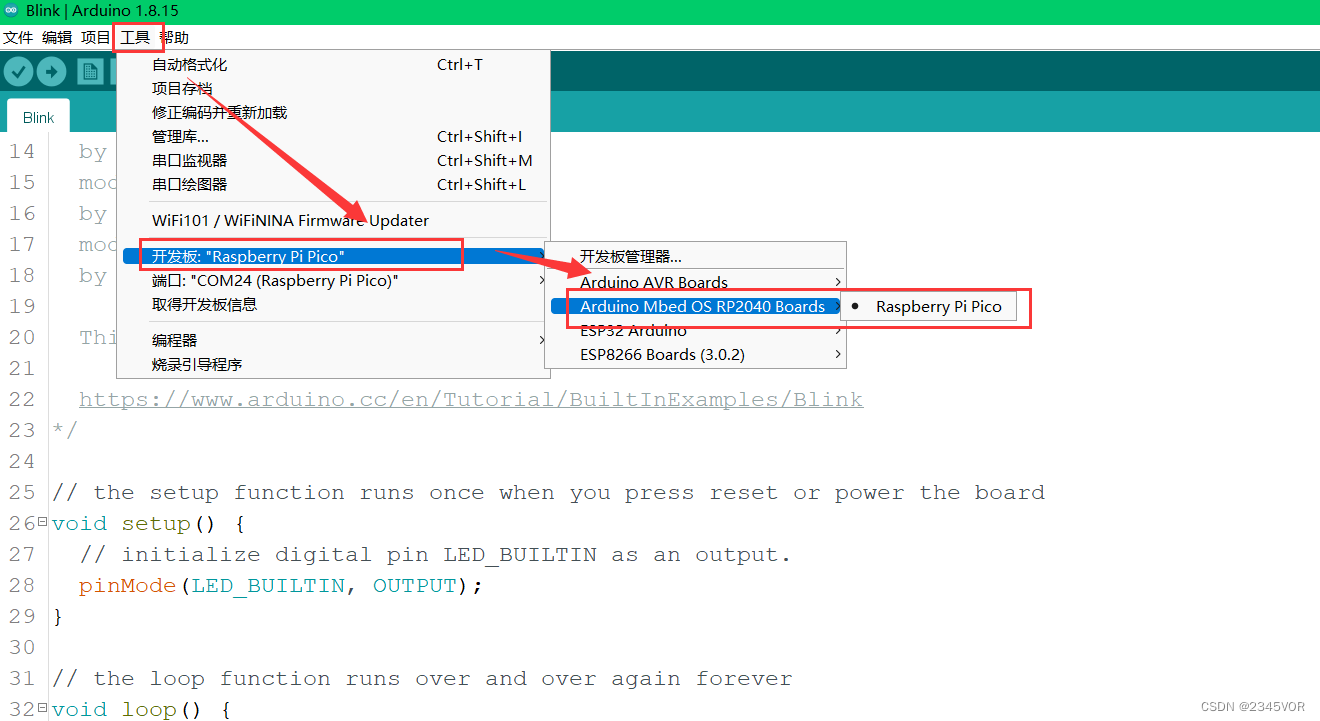Expand the 编程器 submenu
Image resolution: width=1320 pixels, height=721 pixels.
click(x=333, y=341)
